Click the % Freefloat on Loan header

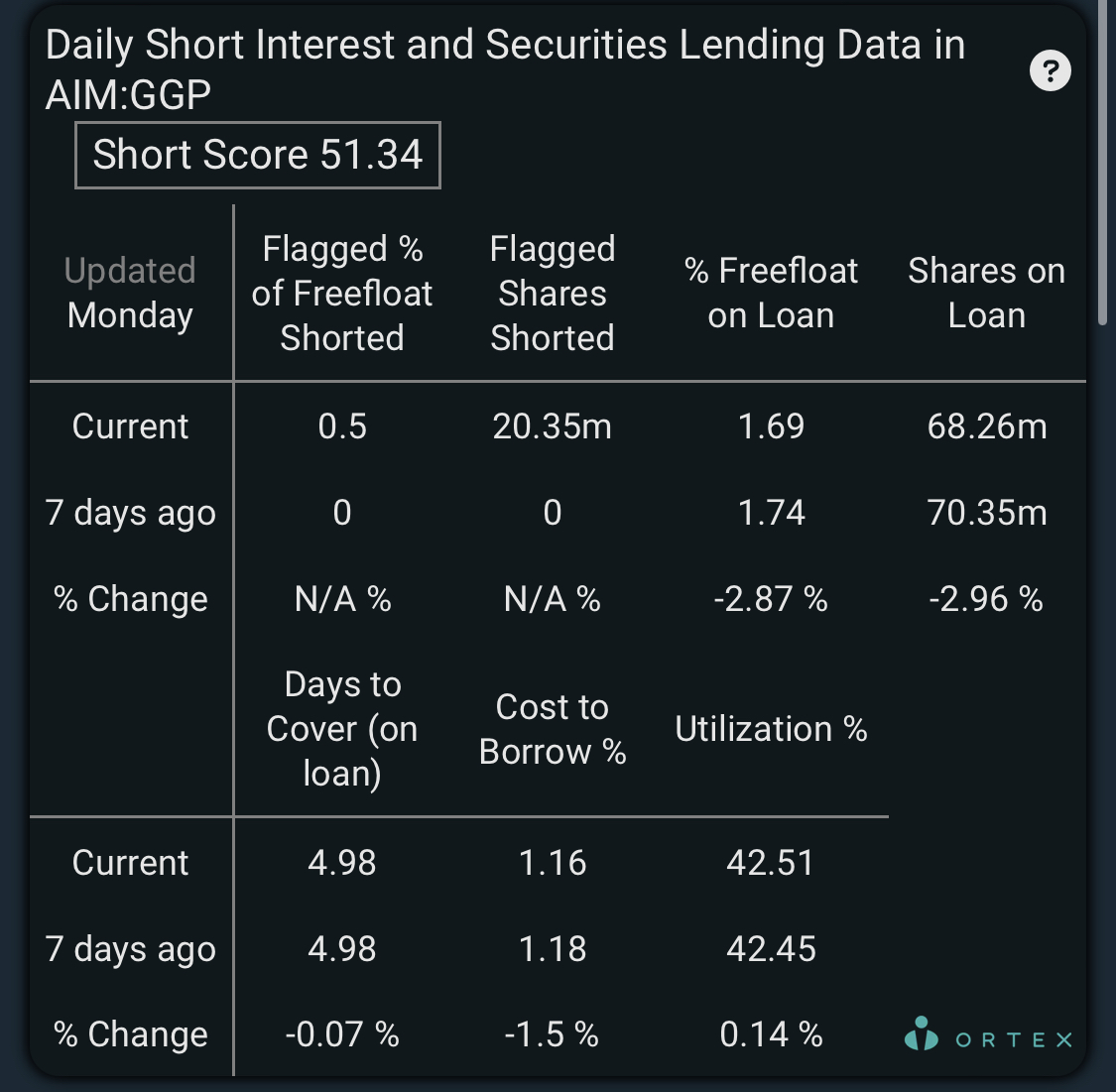pos(771,294)
